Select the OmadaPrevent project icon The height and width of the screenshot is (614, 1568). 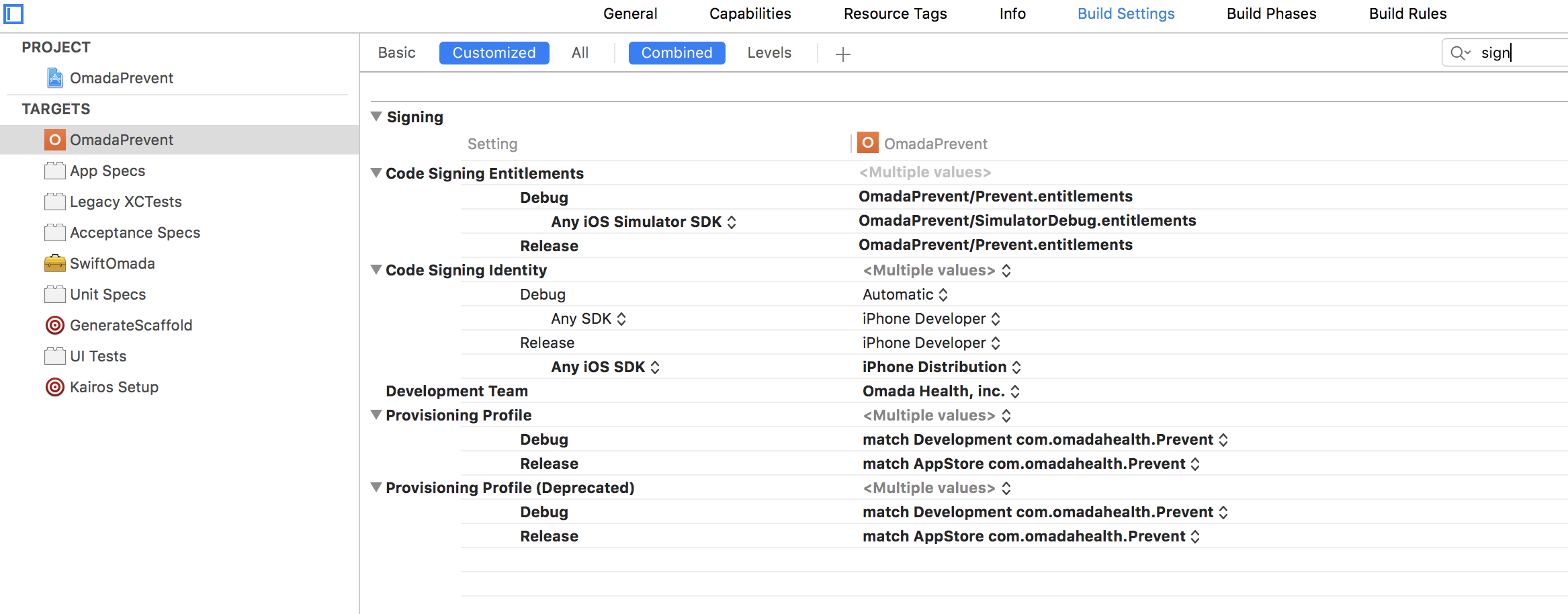coord(55,77)
